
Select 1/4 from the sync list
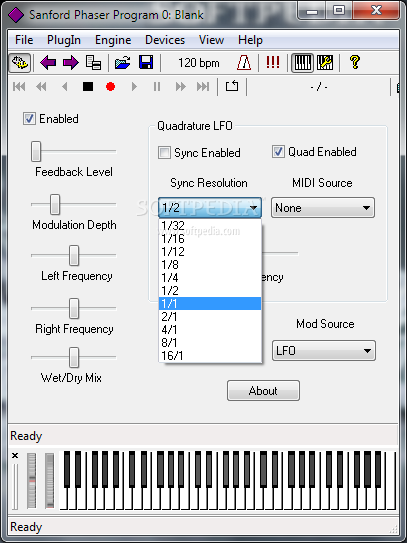click(210, 278)
